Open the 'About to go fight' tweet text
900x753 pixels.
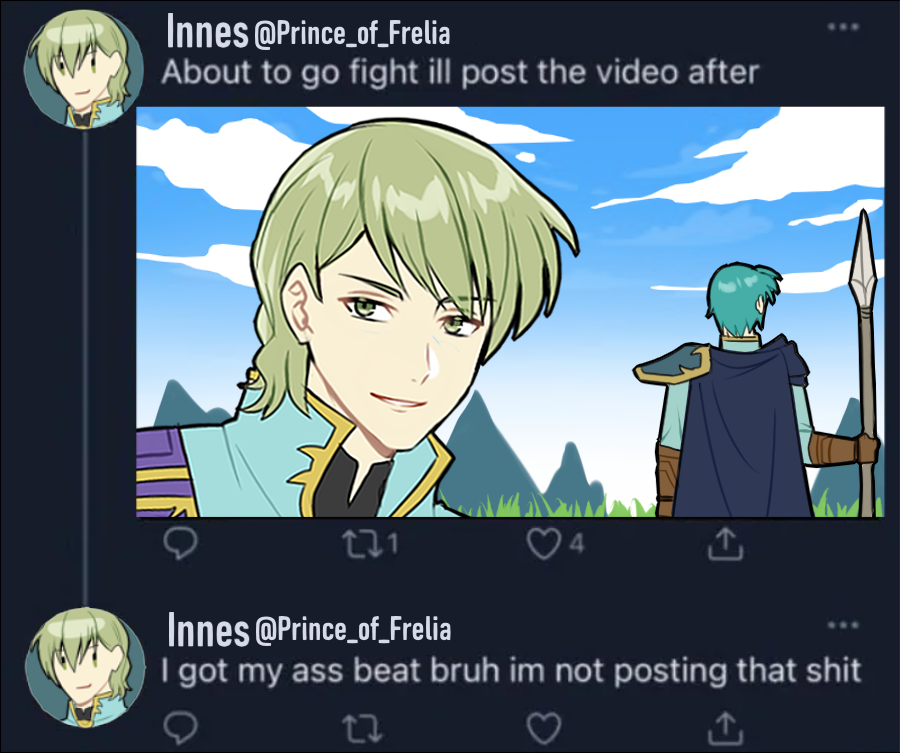click(460, 73)
